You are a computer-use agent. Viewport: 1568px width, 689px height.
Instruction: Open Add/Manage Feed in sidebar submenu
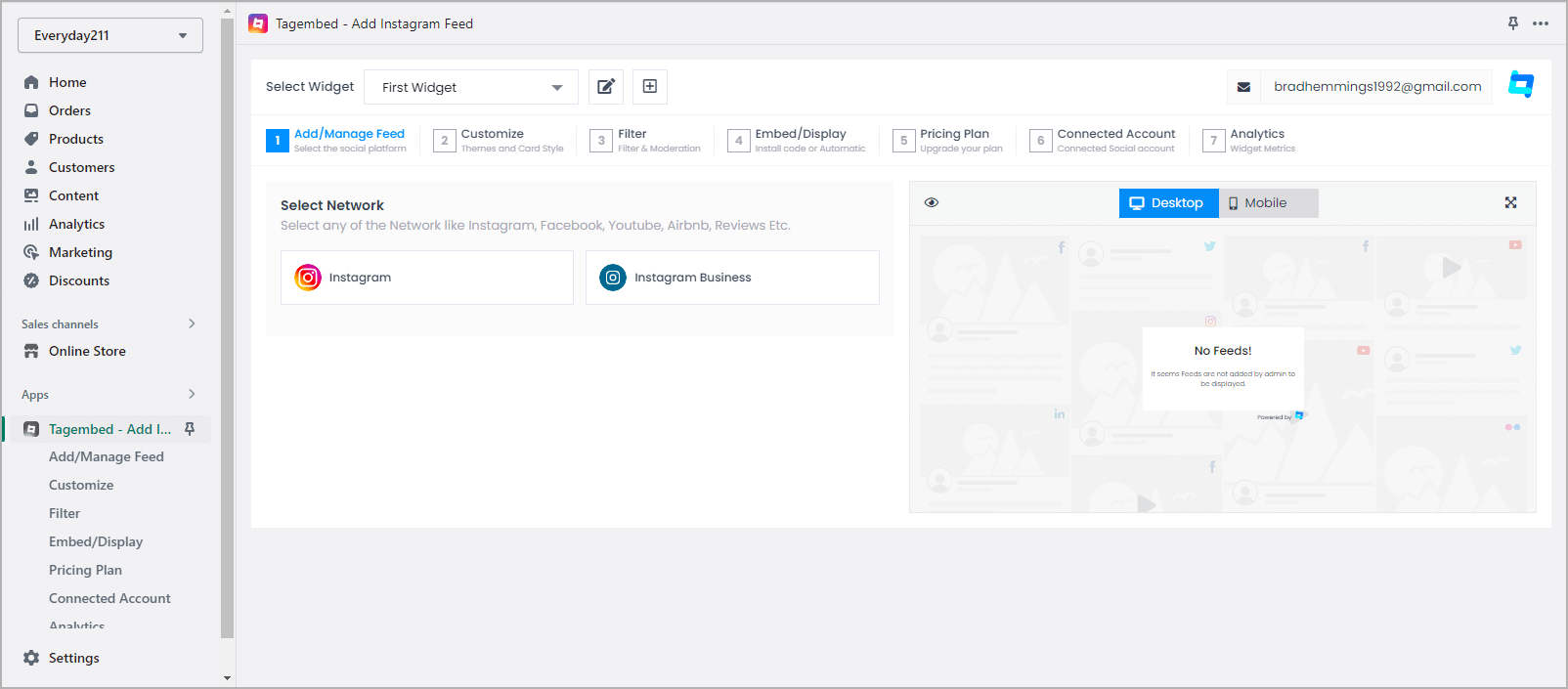[x=107, y=456]
